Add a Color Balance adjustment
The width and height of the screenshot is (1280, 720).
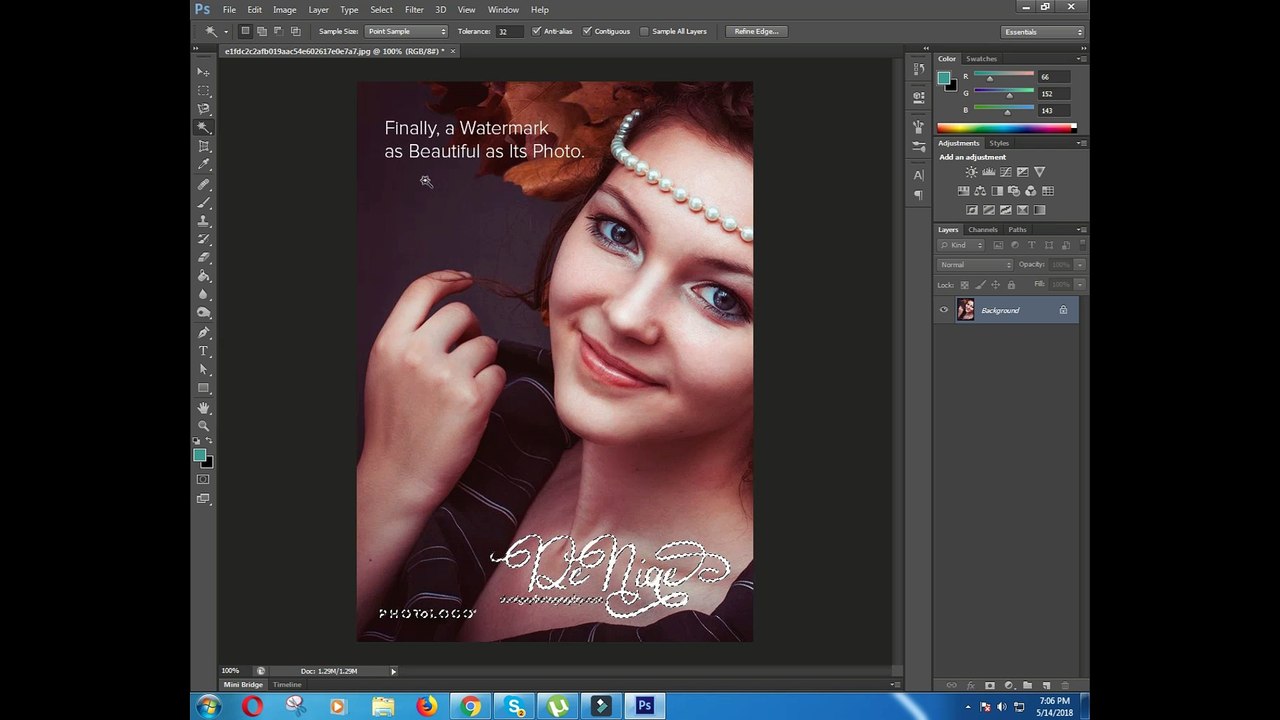980,191
